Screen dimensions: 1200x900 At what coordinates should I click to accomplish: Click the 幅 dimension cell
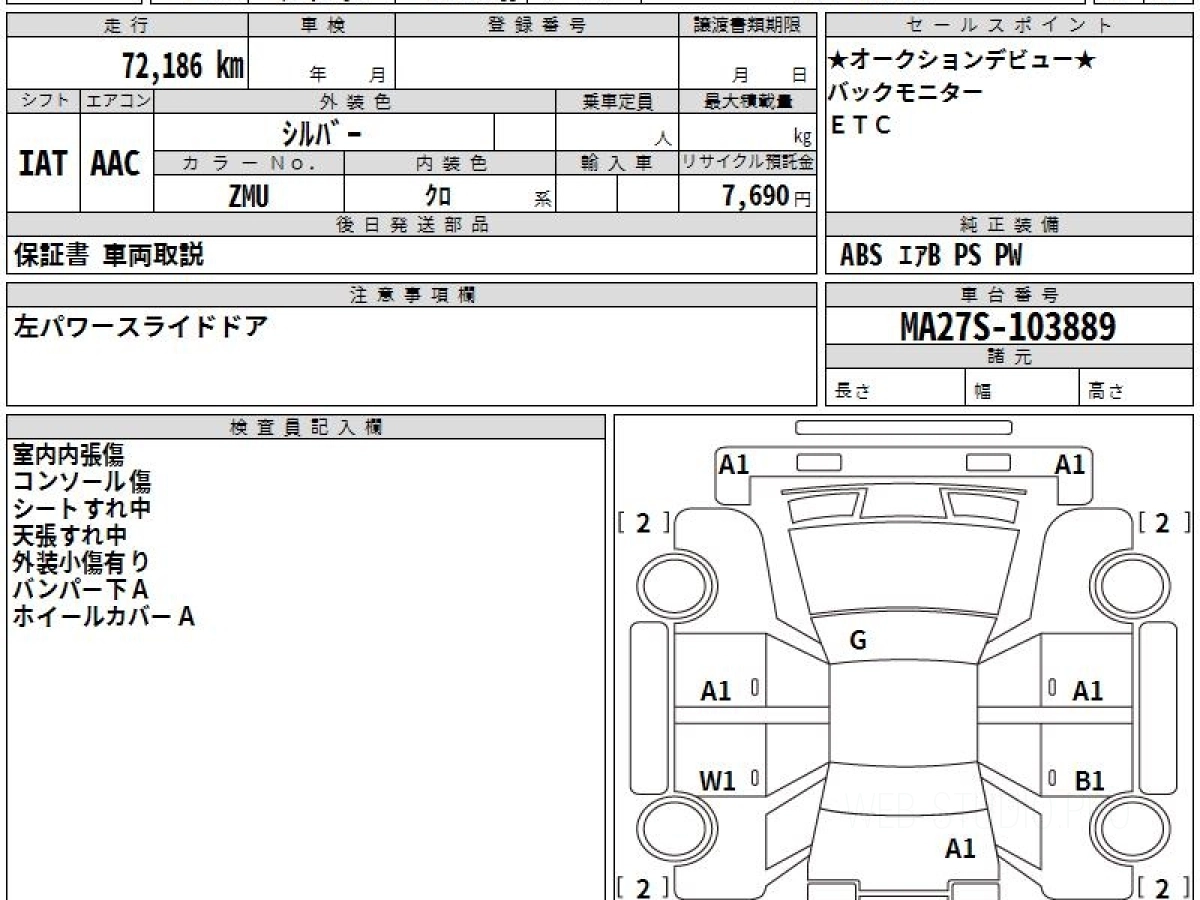point(1022,388)
